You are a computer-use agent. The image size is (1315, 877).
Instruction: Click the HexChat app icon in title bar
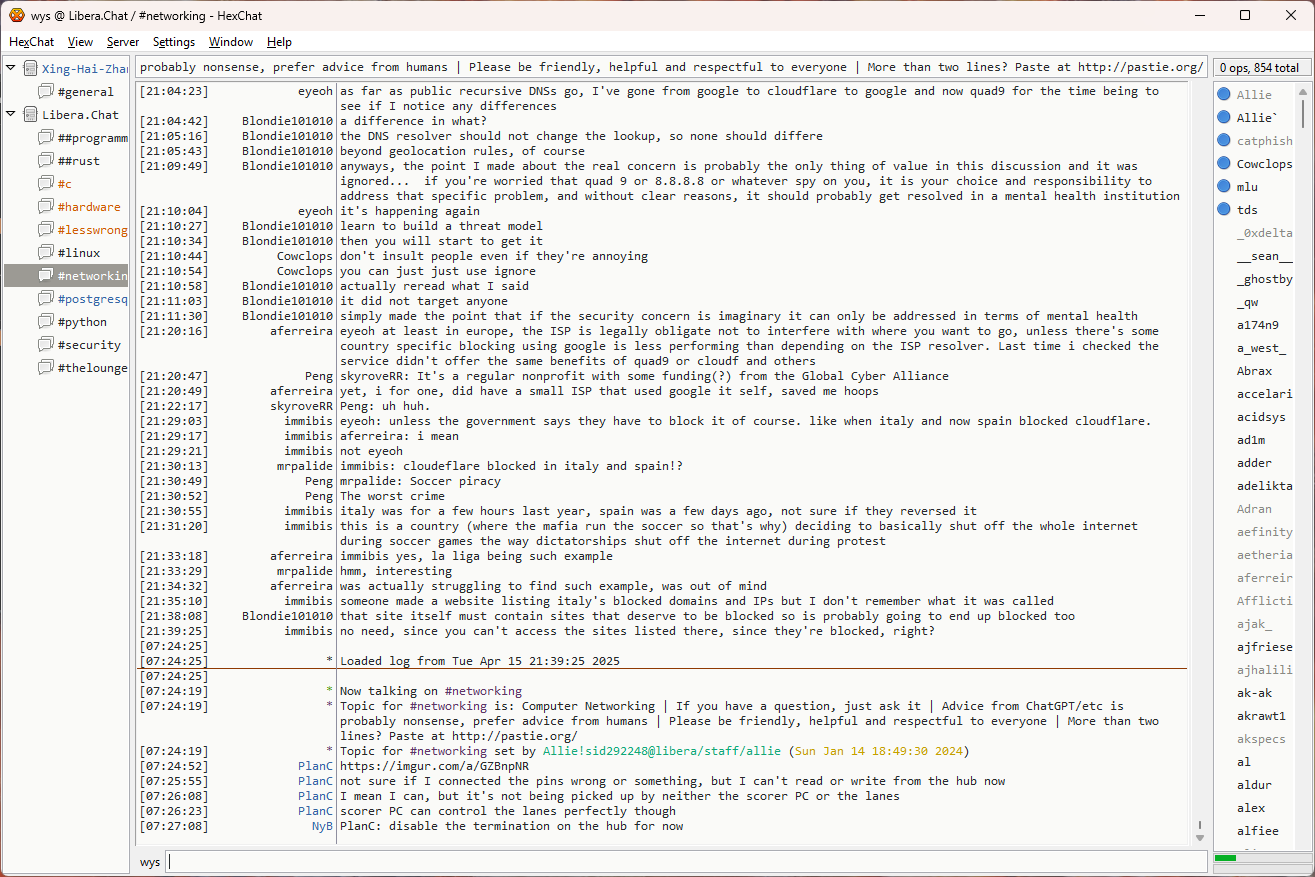coord(17,15)
